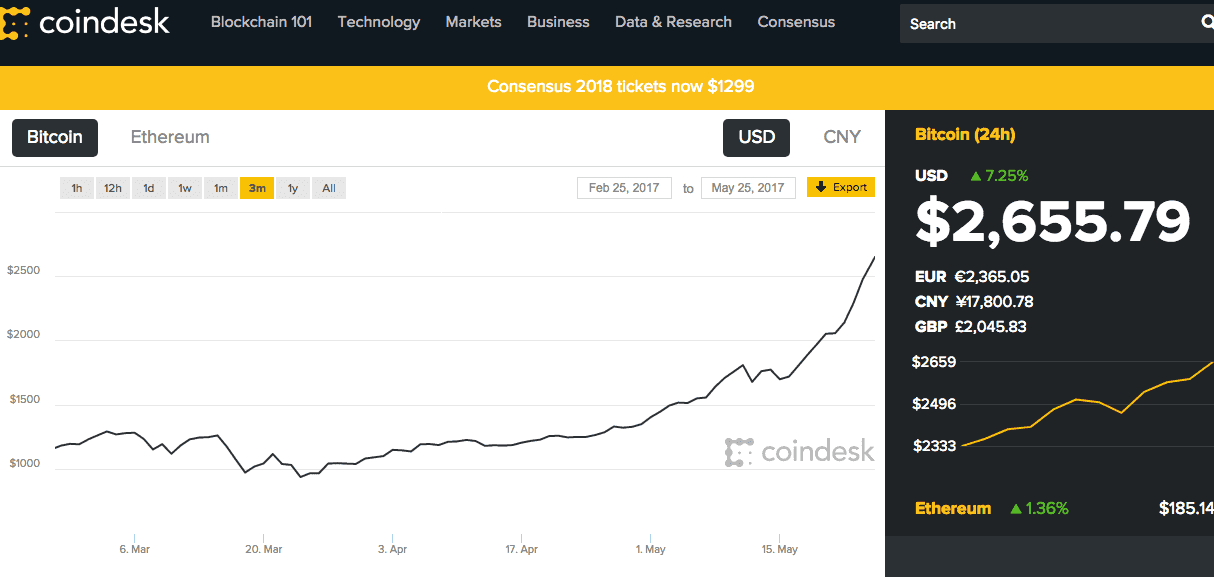
Task: Switch chart to Ethereum
Action: coord(170,138)
